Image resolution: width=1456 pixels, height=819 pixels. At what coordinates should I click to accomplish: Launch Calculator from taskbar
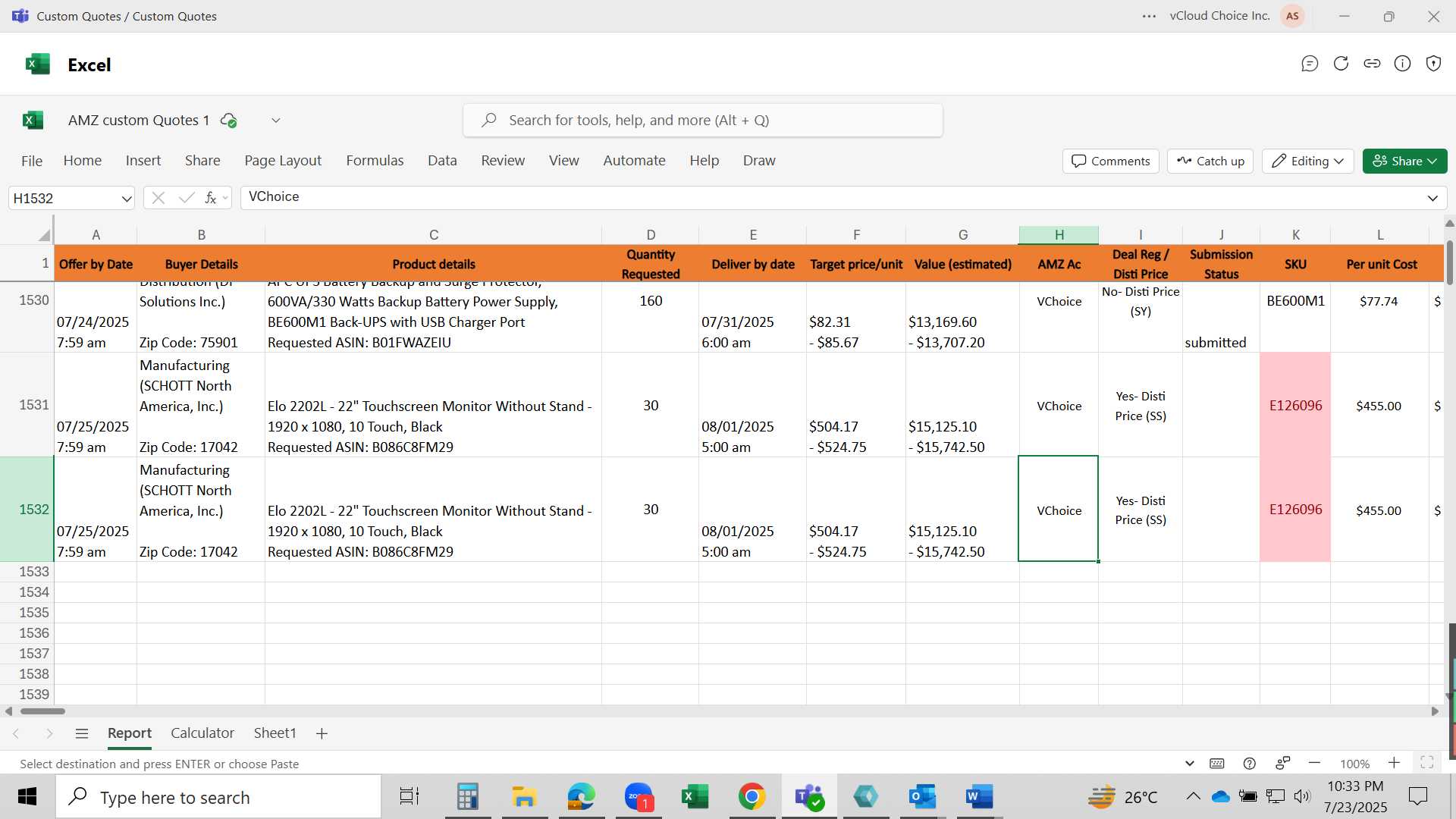pyautogui.click(x=468, y=796)
